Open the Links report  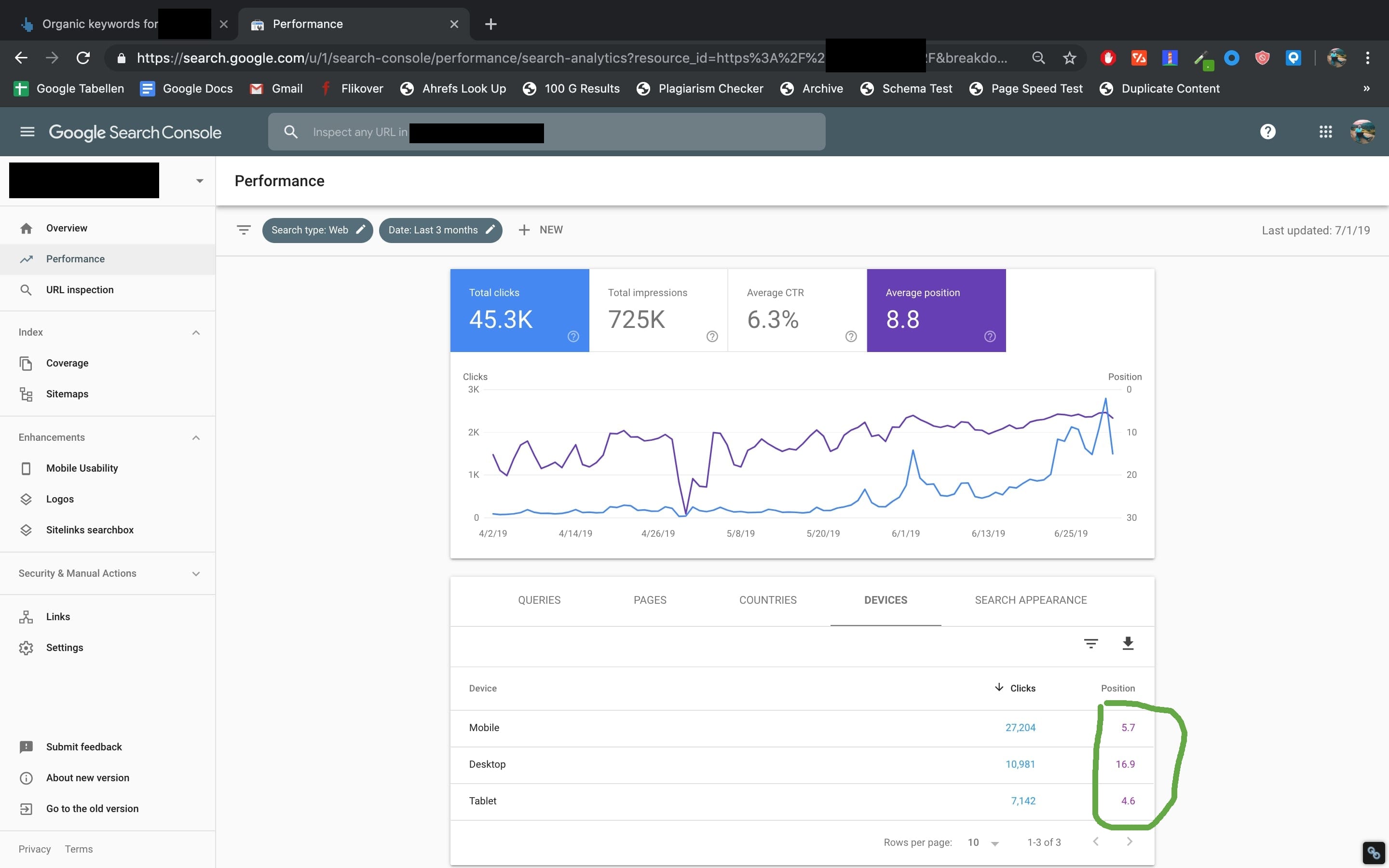tap(108, 617)
